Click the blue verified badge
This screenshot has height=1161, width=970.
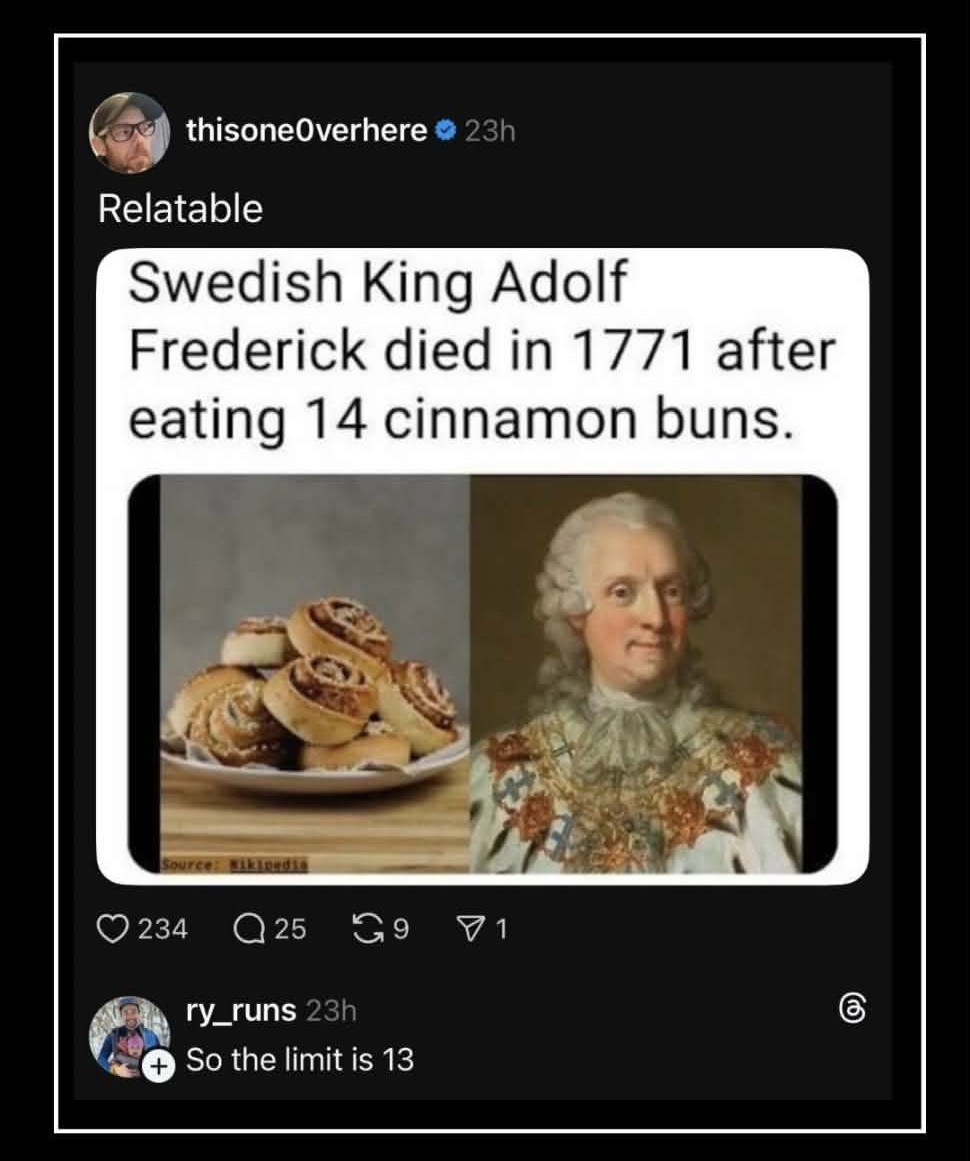click(447, 131)
